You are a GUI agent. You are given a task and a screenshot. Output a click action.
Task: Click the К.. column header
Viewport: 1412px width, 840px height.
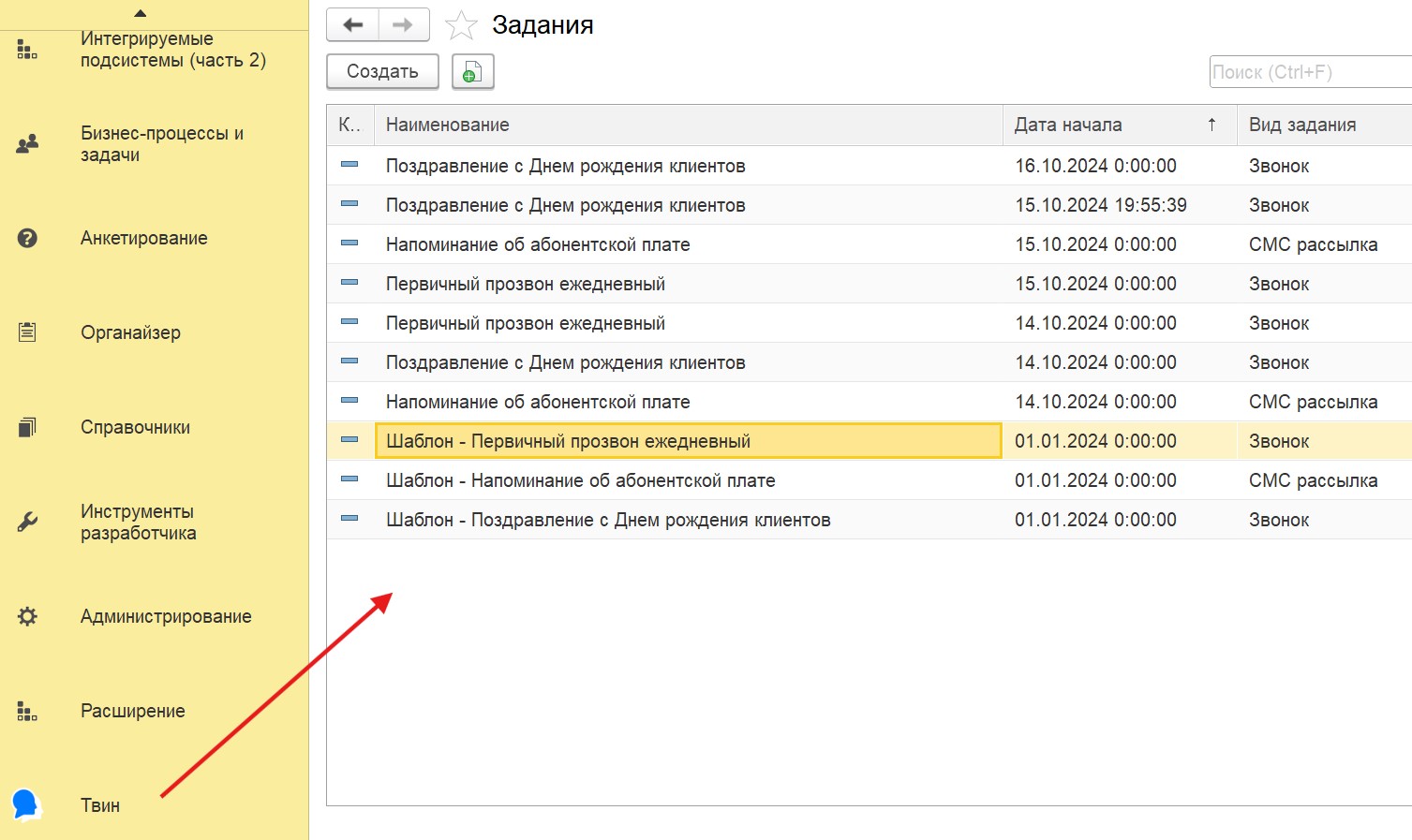[x=349, y=125]
